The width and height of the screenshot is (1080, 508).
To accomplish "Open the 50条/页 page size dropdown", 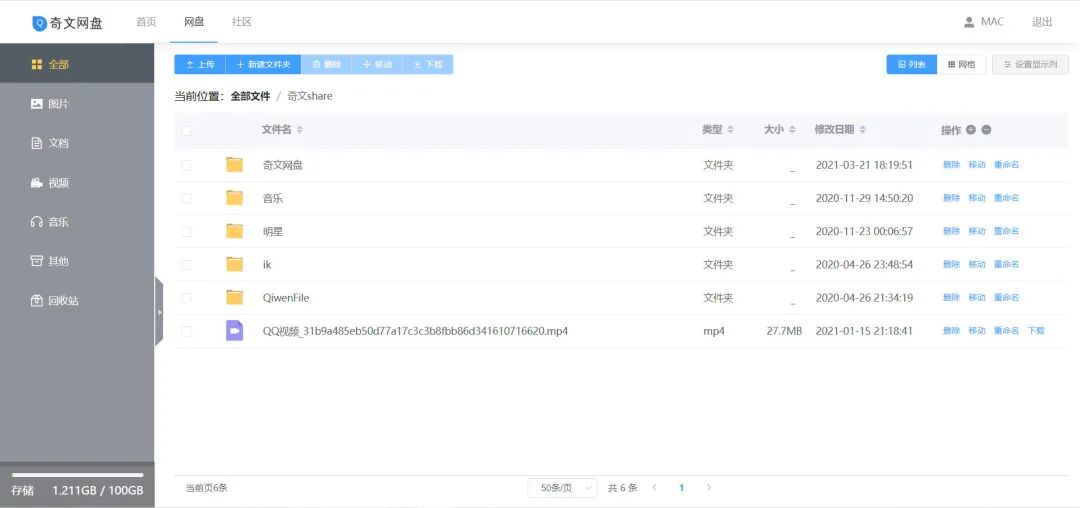I will pos(562,487).
